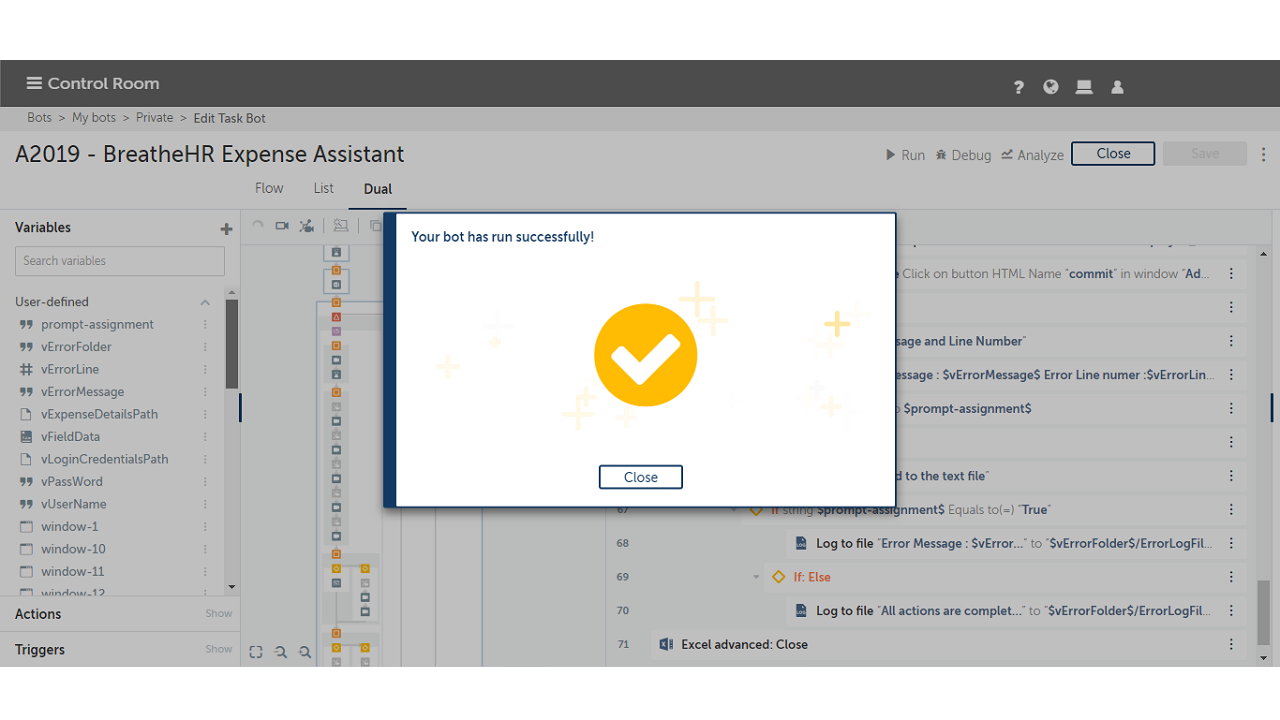Open options menu for vErrorLine variable
The image size is (1280, 720).
(206, 369)
